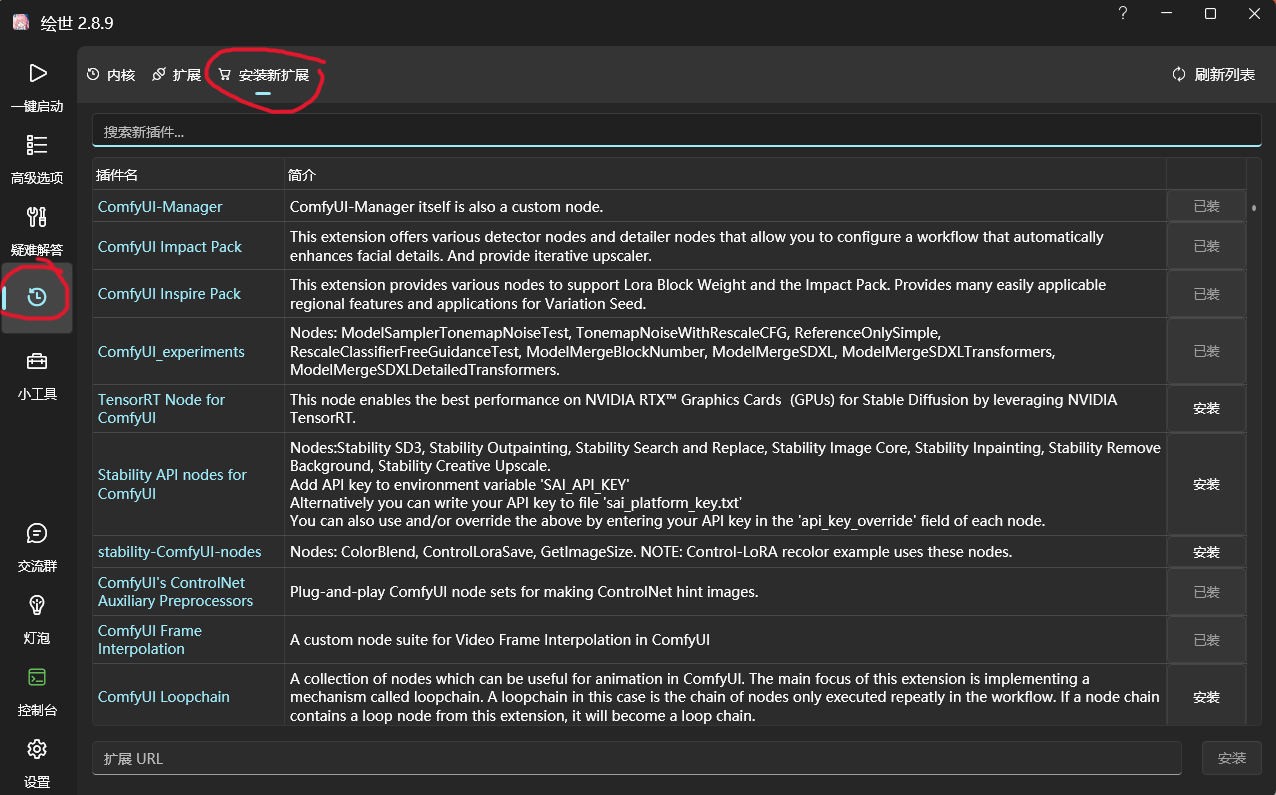Install Stability API nodes for ComfyUI
Image resolution: width=1276 pixels, height=795 pixels.
pos(1206,484)
